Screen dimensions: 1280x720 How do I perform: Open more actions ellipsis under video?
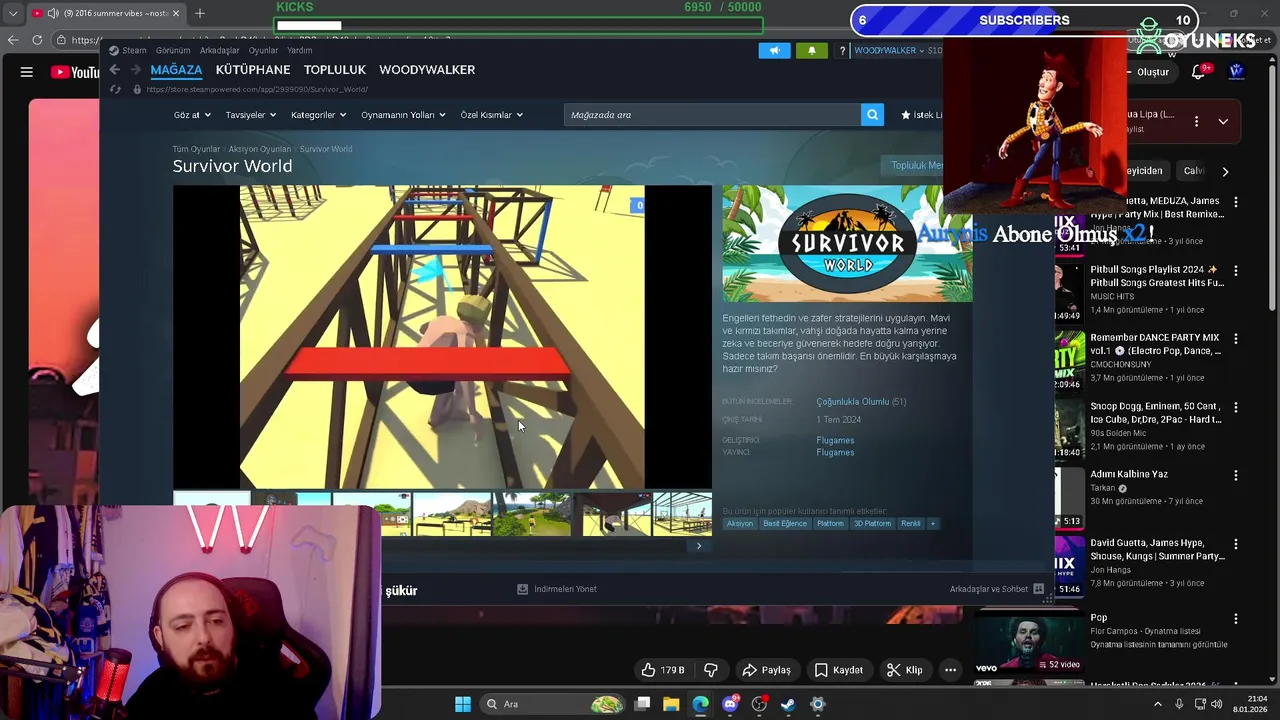(x=950, y=670)
